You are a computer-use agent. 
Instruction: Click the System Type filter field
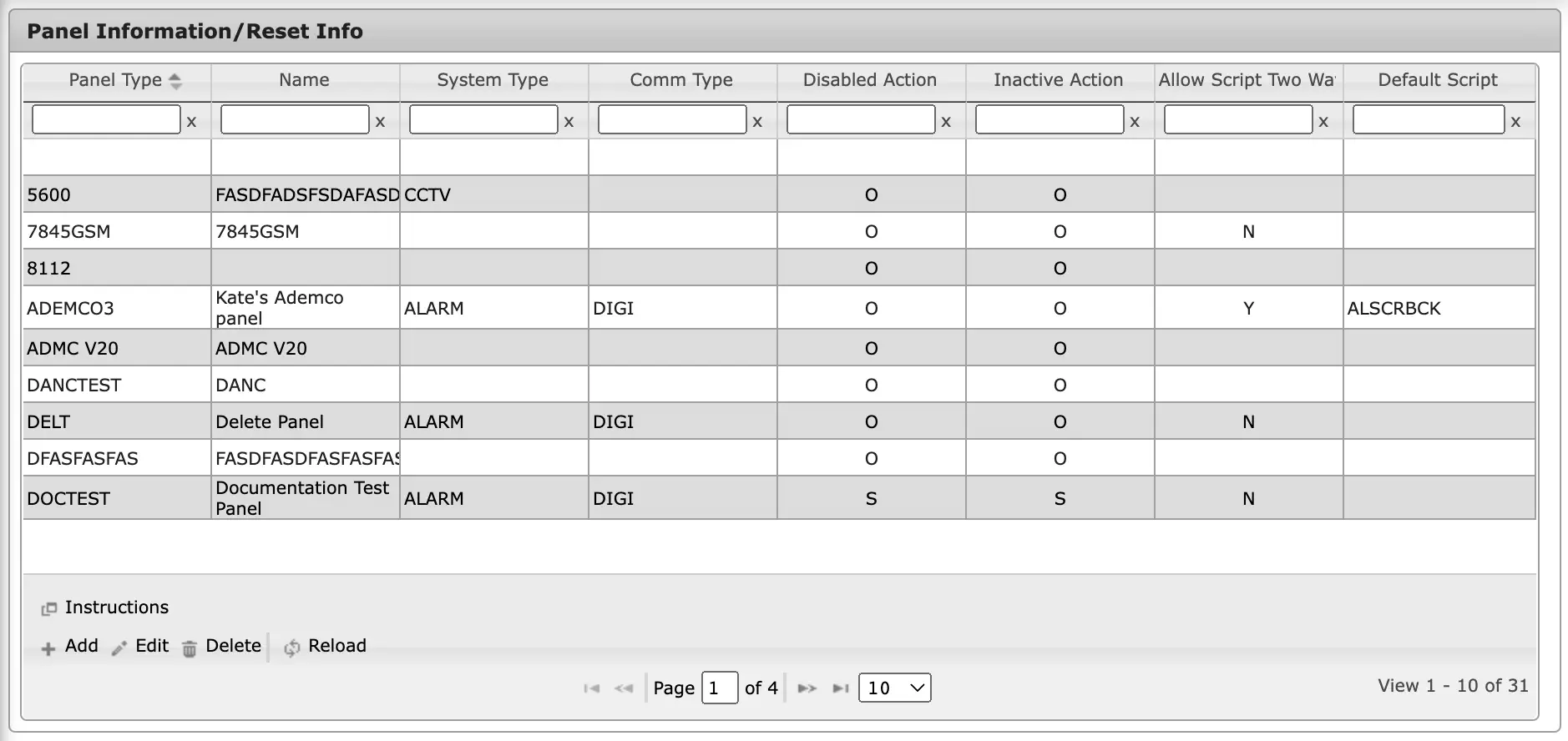483,119
